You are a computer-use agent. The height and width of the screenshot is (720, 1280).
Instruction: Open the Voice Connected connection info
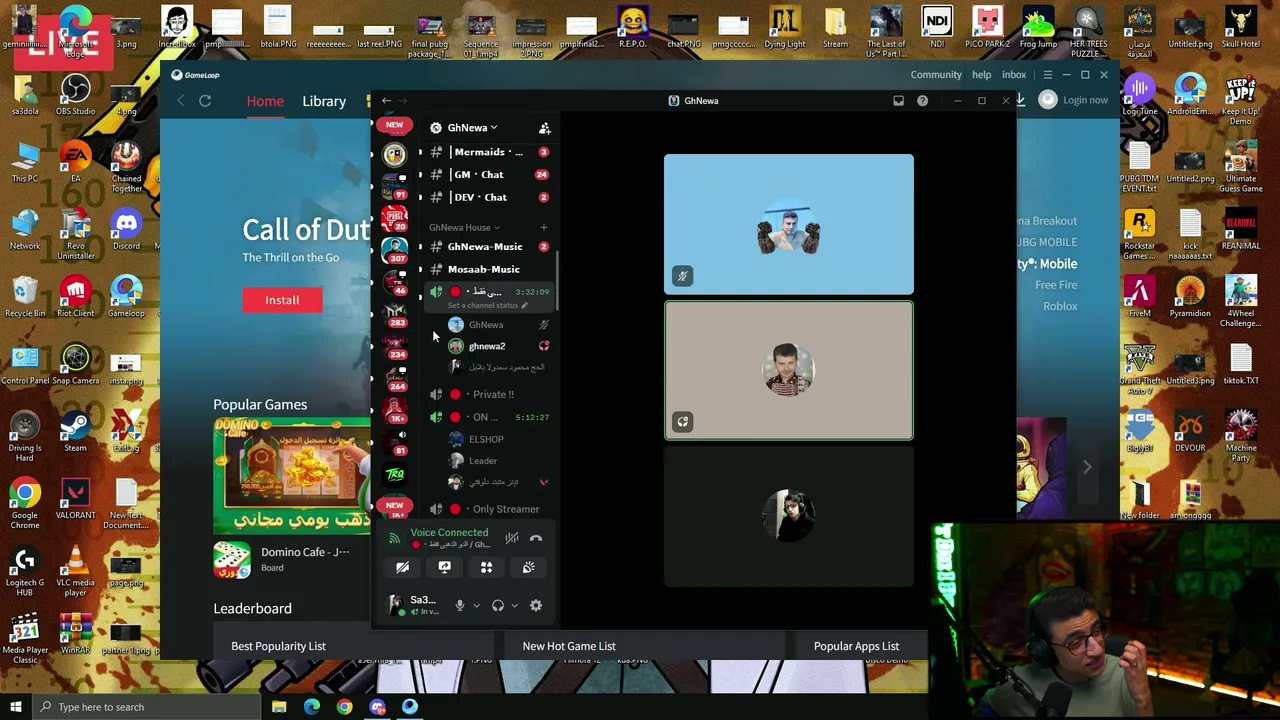(x=449, y=533)
